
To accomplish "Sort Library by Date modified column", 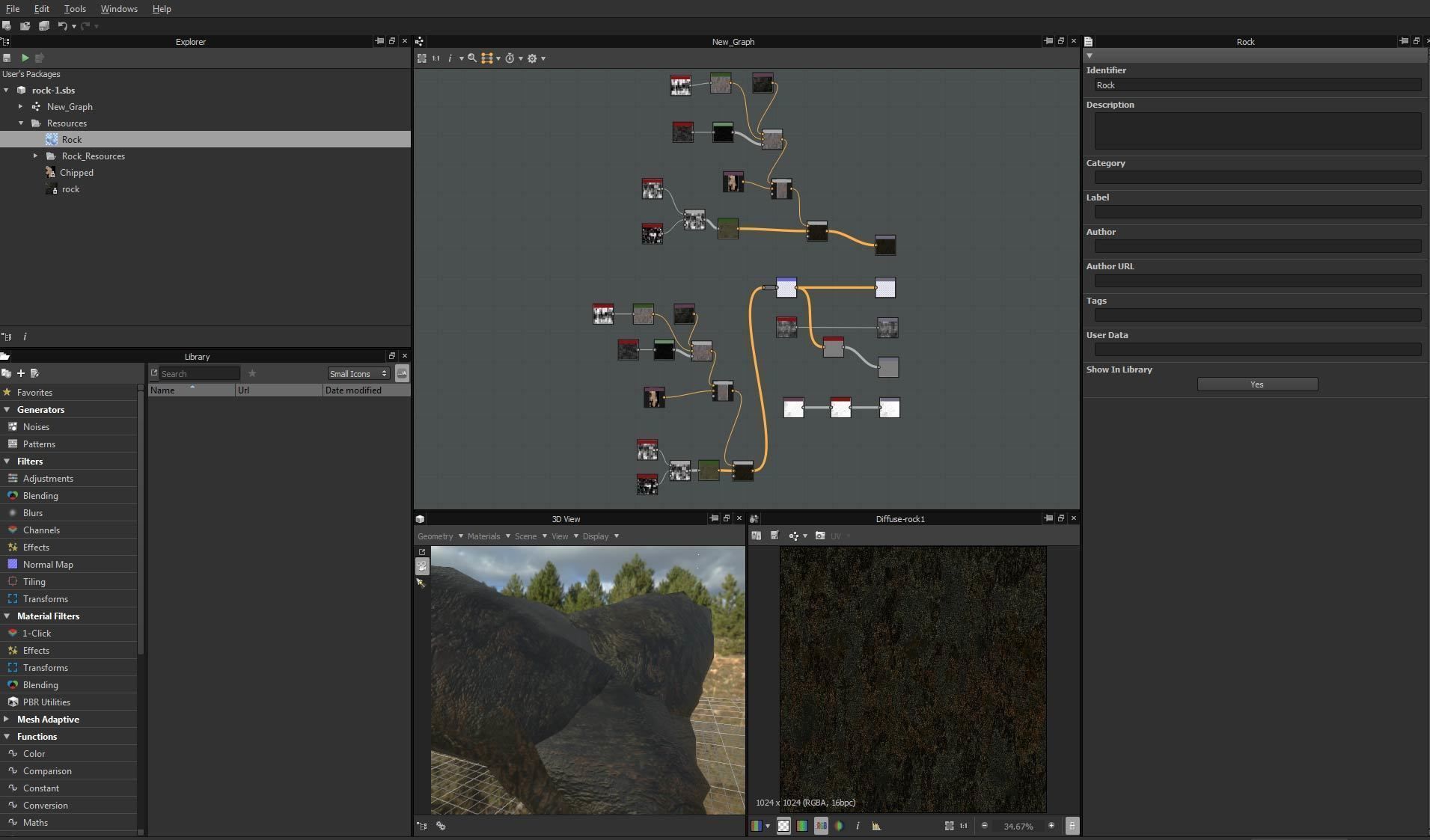I will click(367, 390).
